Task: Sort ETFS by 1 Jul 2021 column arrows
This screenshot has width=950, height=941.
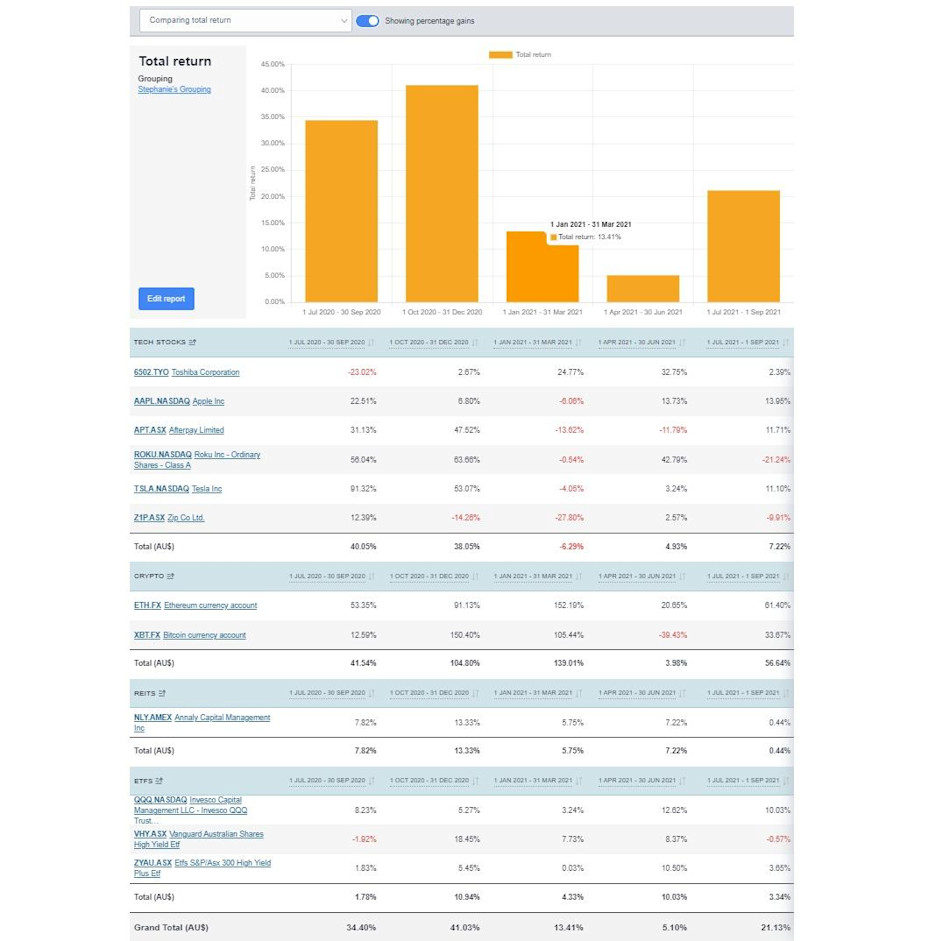Action: click(x=788, y=781)
